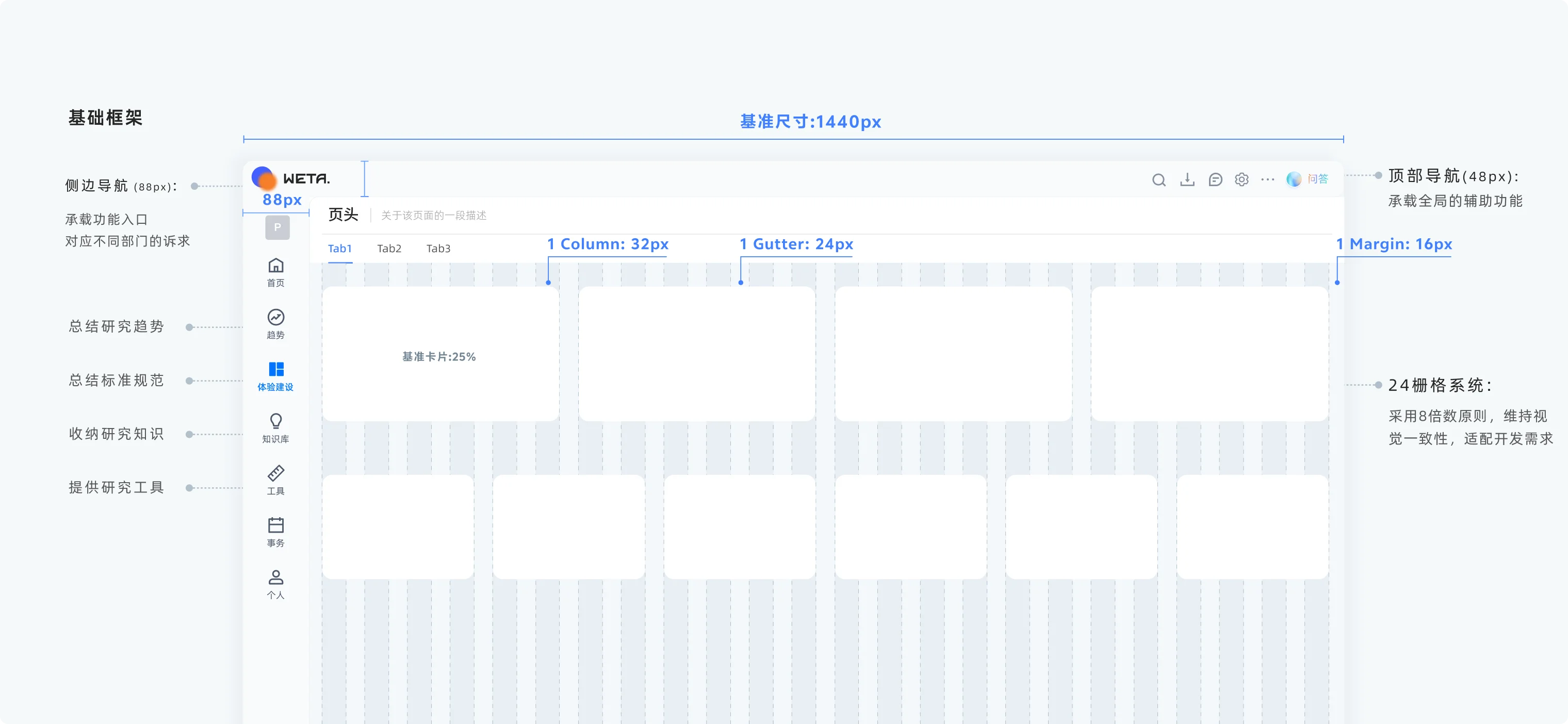Open the 体验建设 grid icon

tap(276, 369)
